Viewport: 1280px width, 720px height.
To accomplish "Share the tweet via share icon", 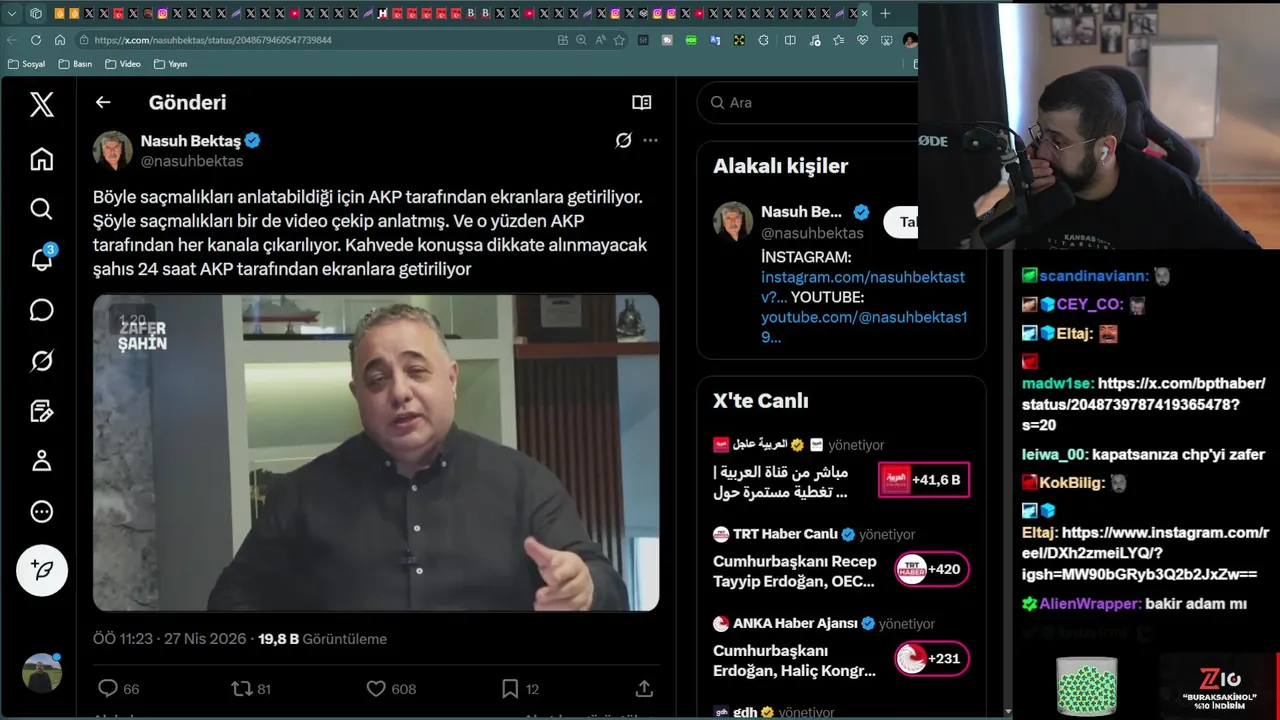I will [644, 689].
